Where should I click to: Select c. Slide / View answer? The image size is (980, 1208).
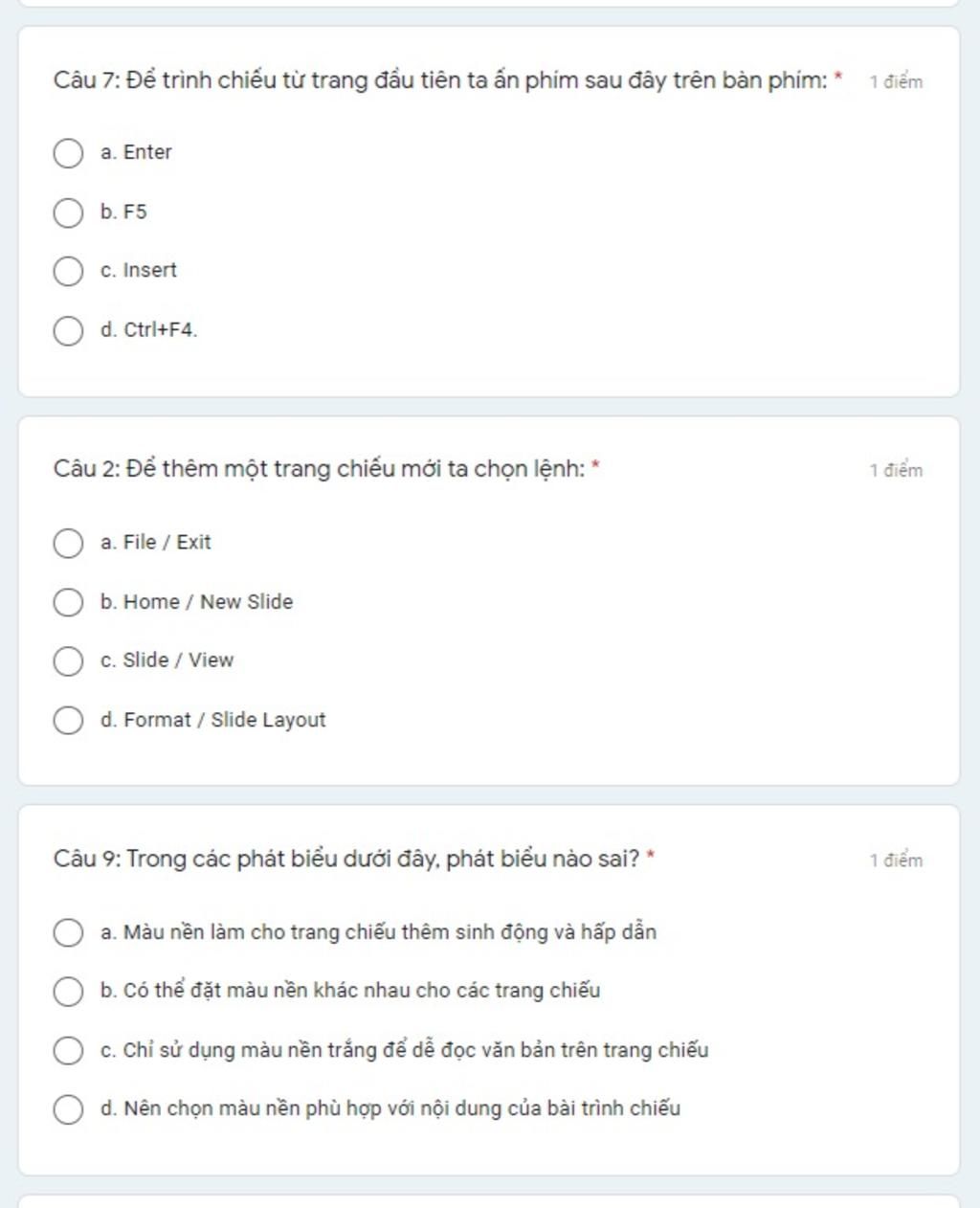coord(68,660)
